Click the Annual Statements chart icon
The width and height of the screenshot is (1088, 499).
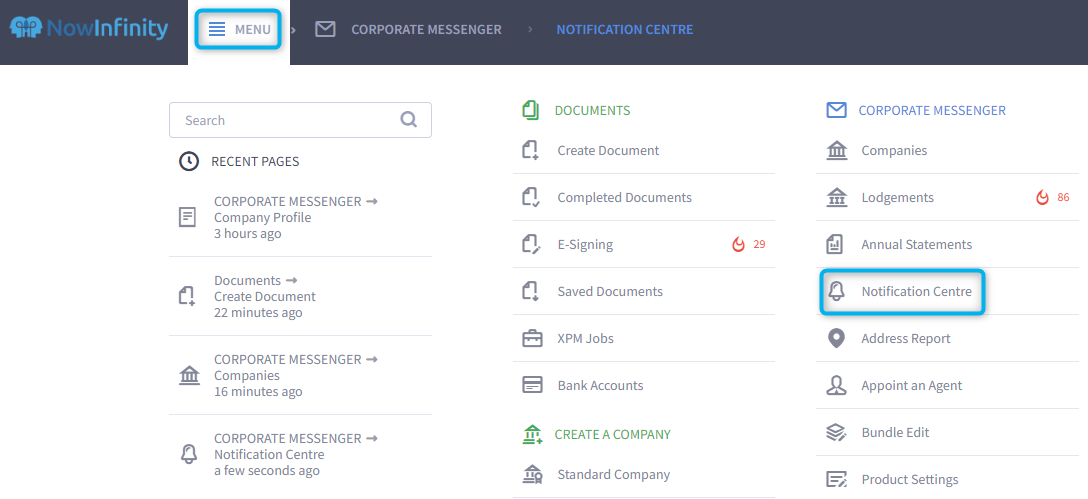[835, 244]
